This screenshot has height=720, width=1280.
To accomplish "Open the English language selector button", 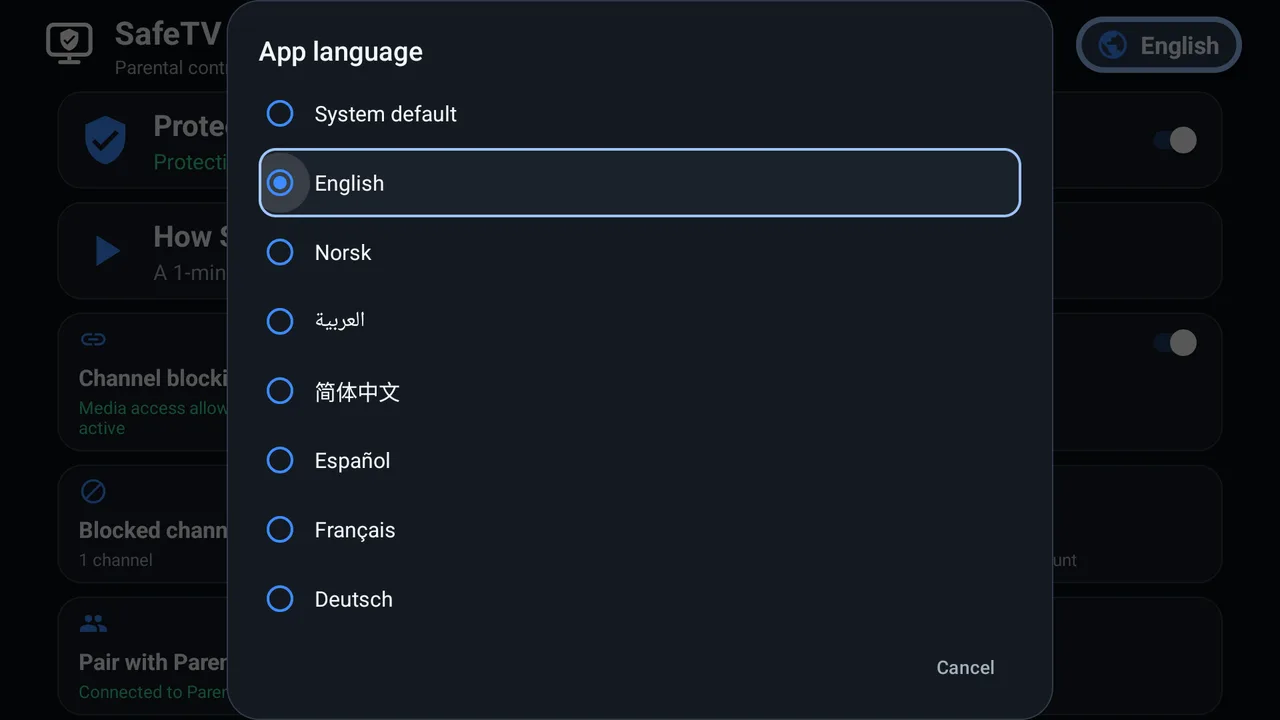I will click(x=1159, y=46).
